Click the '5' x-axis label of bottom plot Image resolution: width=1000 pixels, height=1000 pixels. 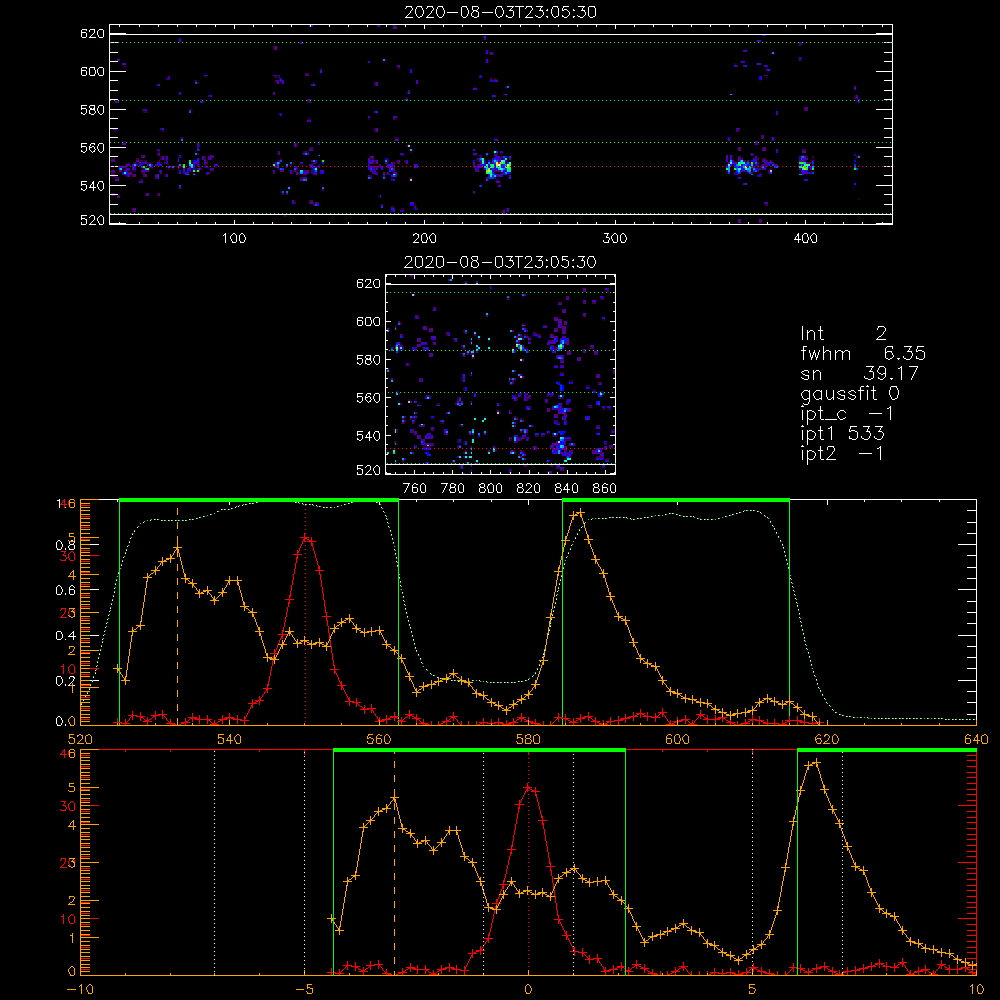(x=752, y=990)
